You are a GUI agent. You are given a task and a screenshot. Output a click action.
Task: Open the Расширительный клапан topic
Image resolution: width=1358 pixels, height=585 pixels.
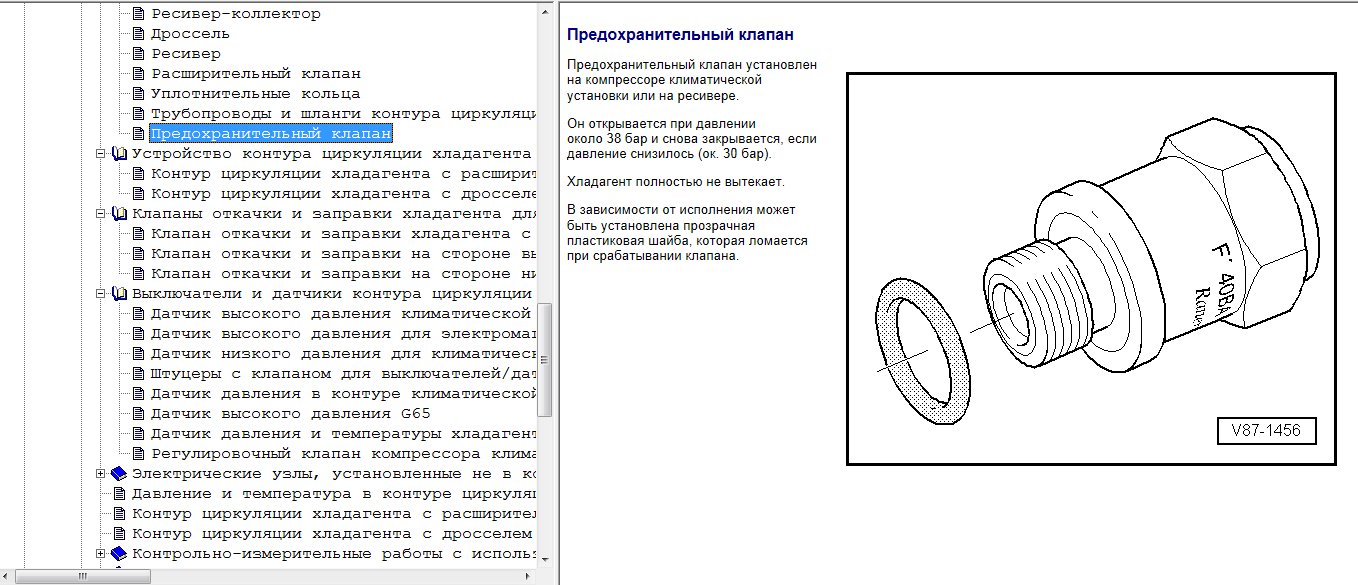tap(256, 74)
